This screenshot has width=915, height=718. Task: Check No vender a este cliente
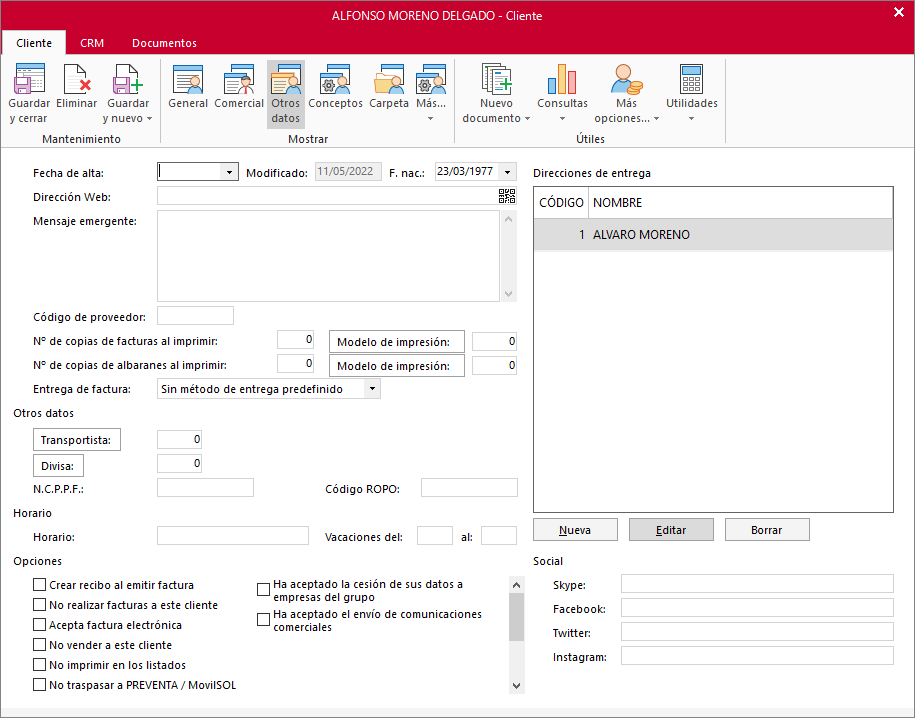pyautogui.click(x=40, y=644)
